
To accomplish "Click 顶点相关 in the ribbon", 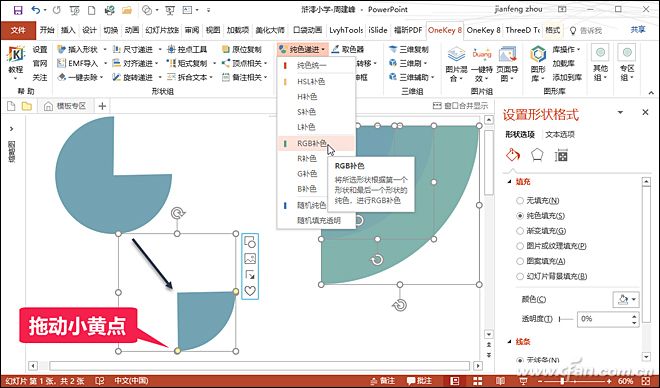I will tap(242, 64).
